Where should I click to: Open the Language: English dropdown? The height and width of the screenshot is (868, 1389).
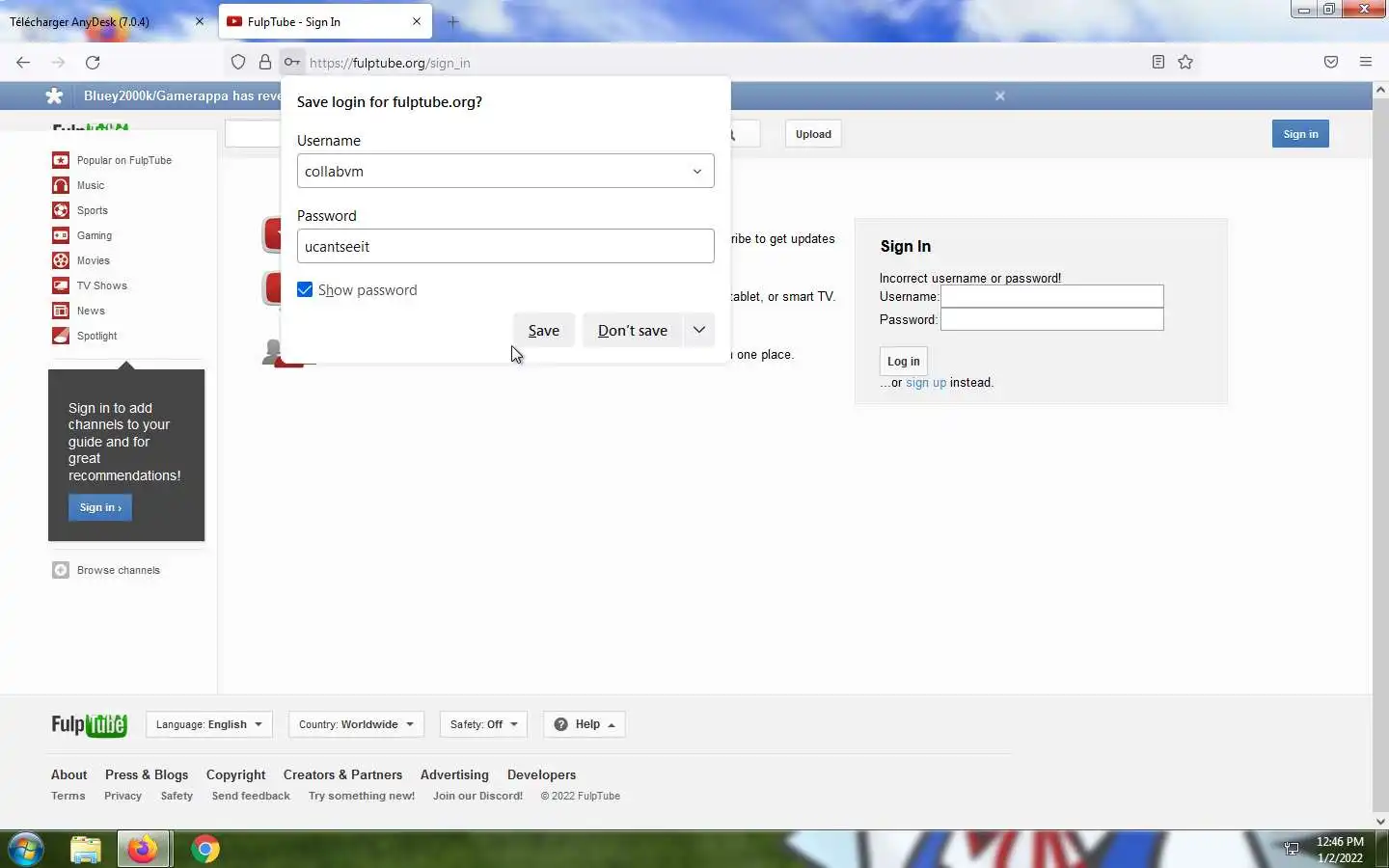(209, 724)
